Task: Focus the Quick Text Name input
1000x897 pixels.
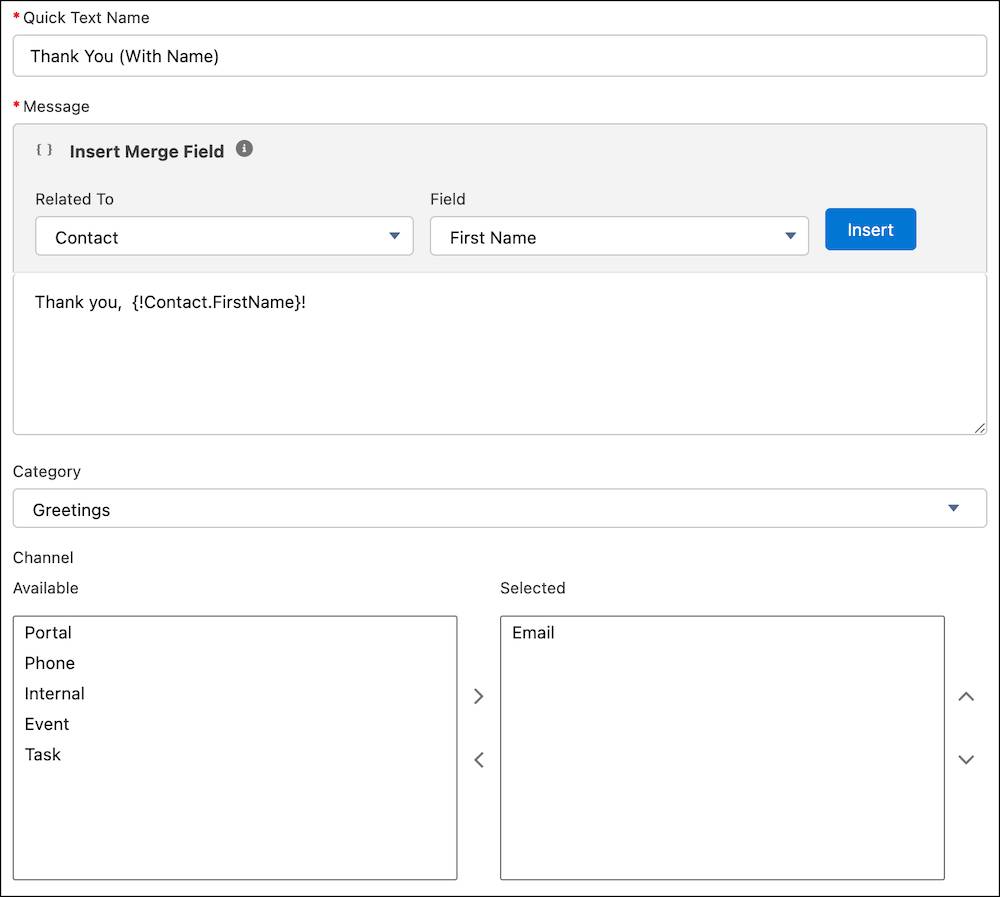Action: coord(500,56)
